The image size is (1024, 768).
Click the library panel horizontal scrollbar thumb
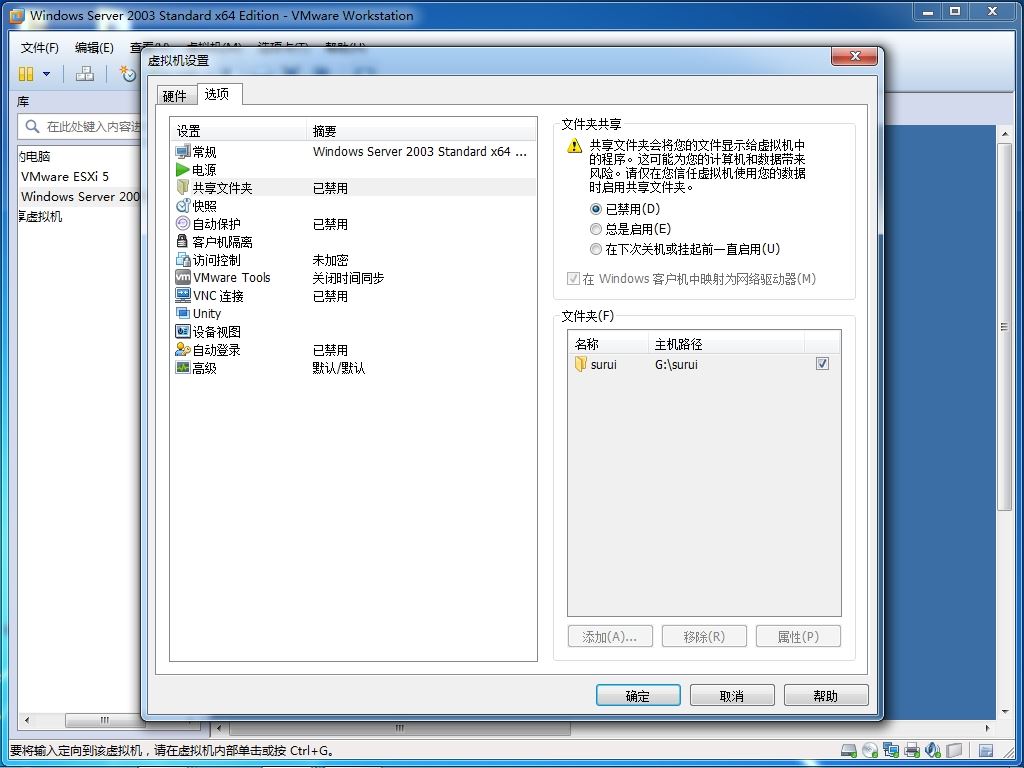click(x=104, y=720)
